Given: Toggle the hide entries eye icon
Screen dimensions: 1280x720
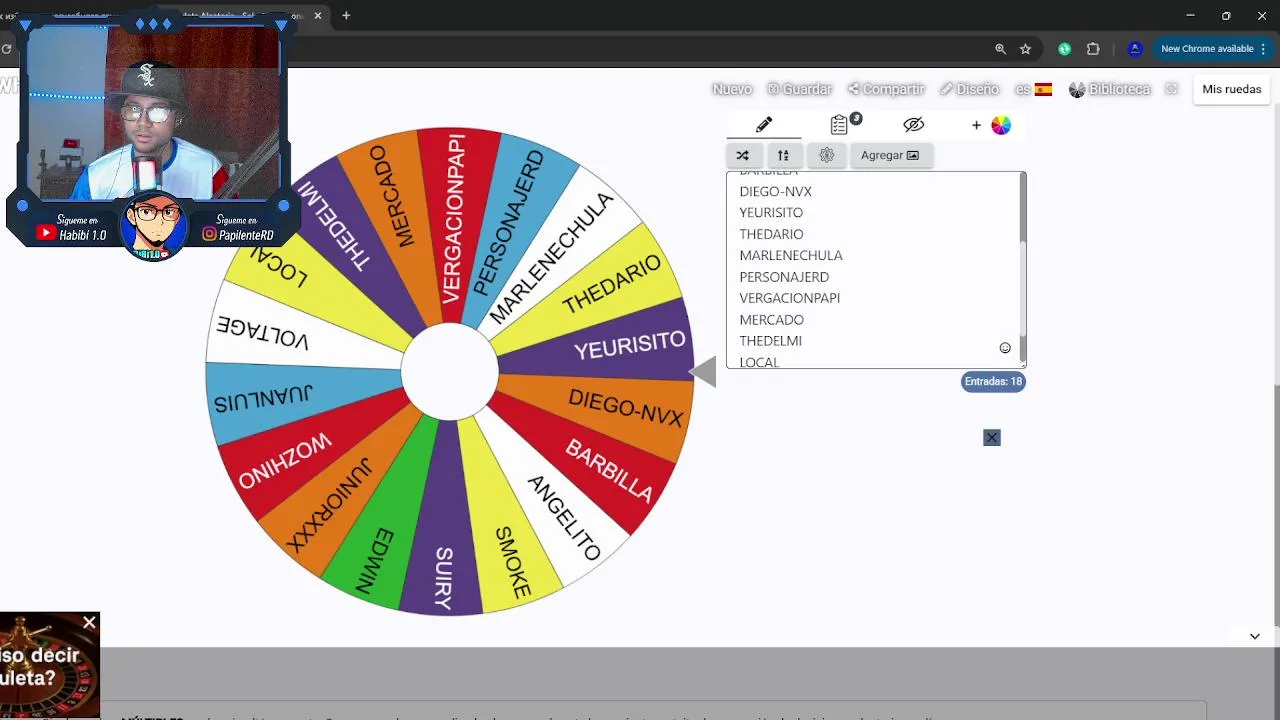Looking at the screenshot, I should pos(913,125).
